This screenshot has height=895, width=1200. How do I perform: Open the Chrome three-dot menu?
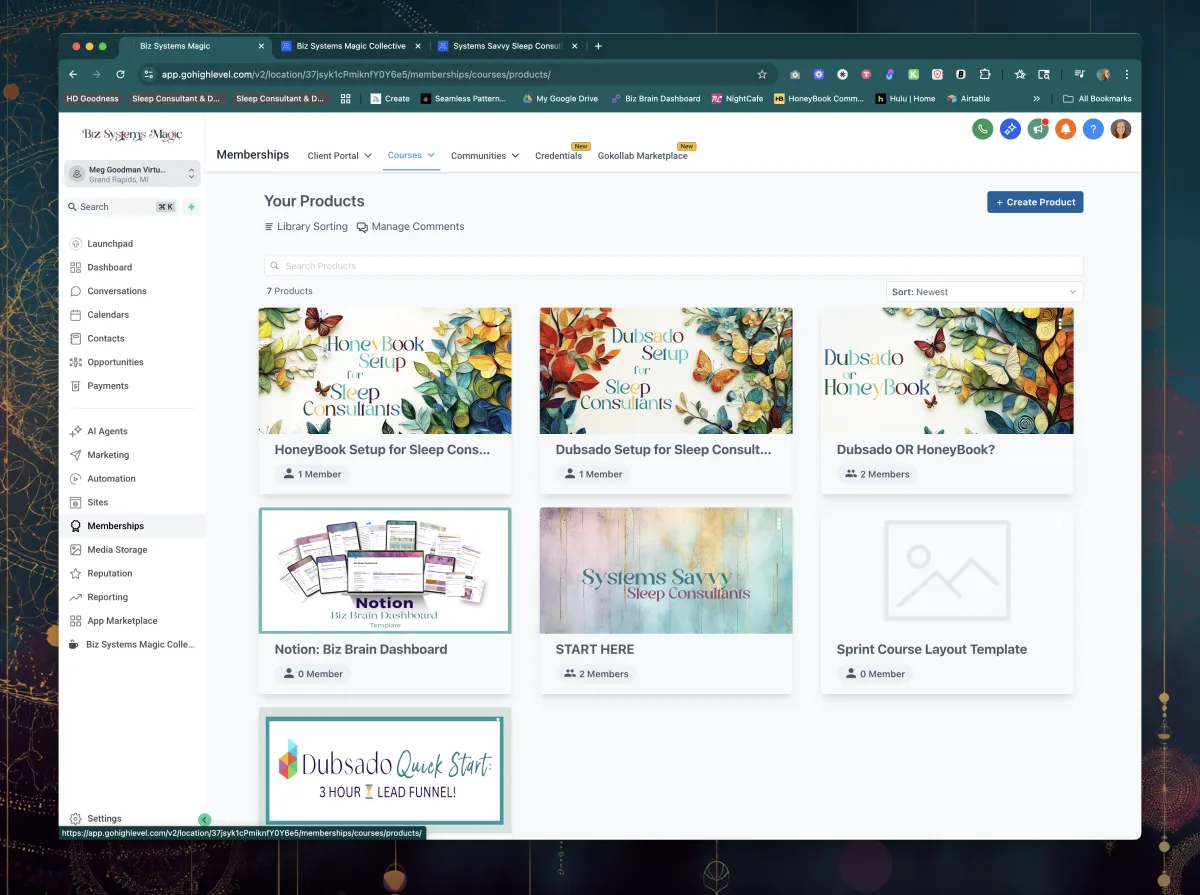pos(1127,74)
